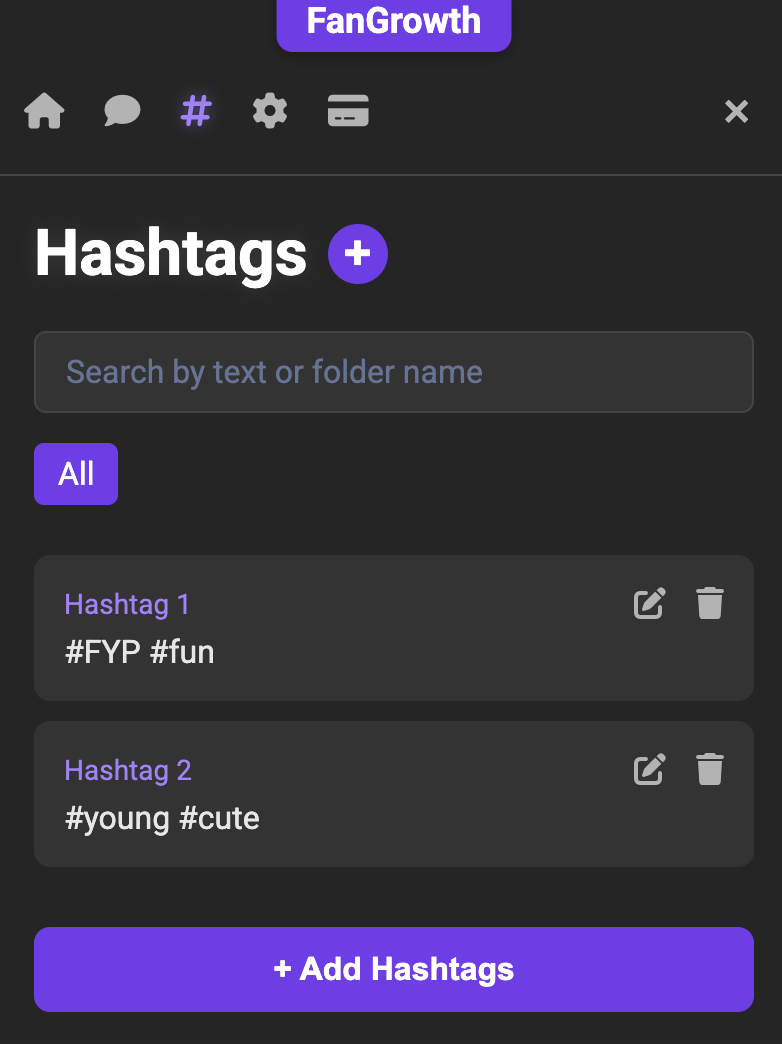Image resolution: width=782 pixels, height=1044 pixels.
Task: Select the #FYP #fun hashtag text
Action: coord(140,653)
